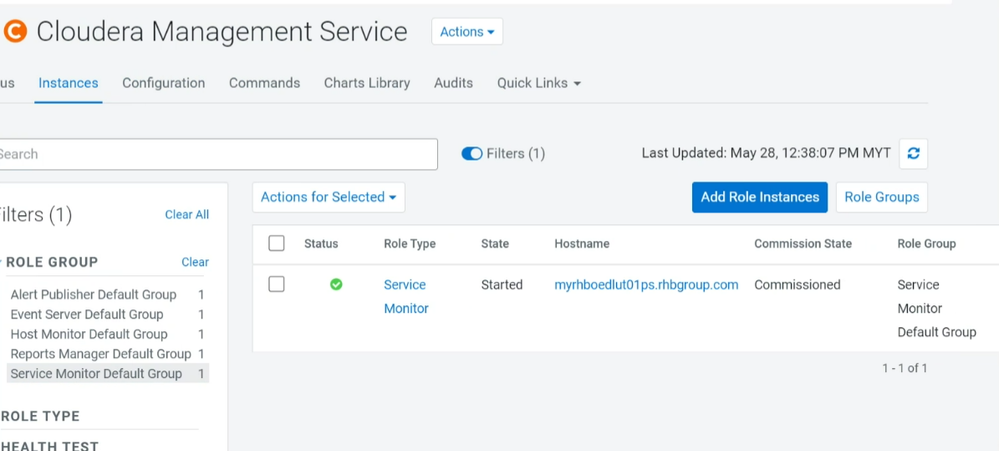This screenshot has height=451, width=999.
Task: Open the myrhboedlut01ps.rhbgroup.com hostname link
Action: click(646, 285)
